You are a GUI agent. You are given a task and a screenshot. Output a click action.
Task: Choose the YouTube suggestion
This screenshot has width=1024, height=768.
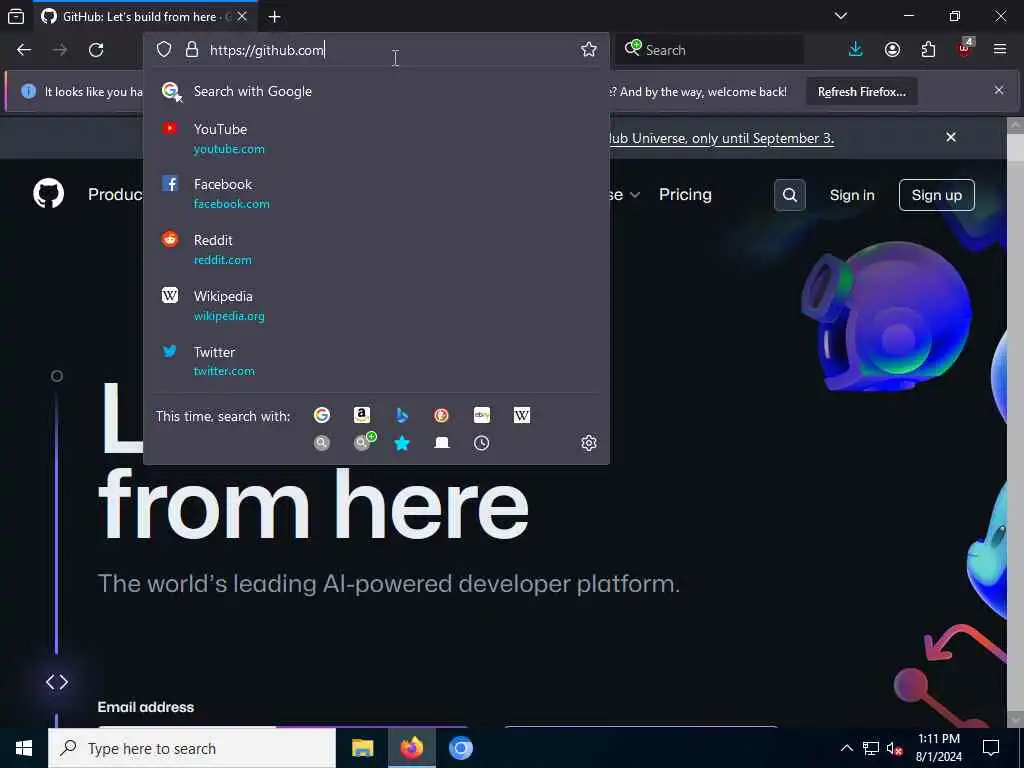pyautogui.click(x=376, y=138)
